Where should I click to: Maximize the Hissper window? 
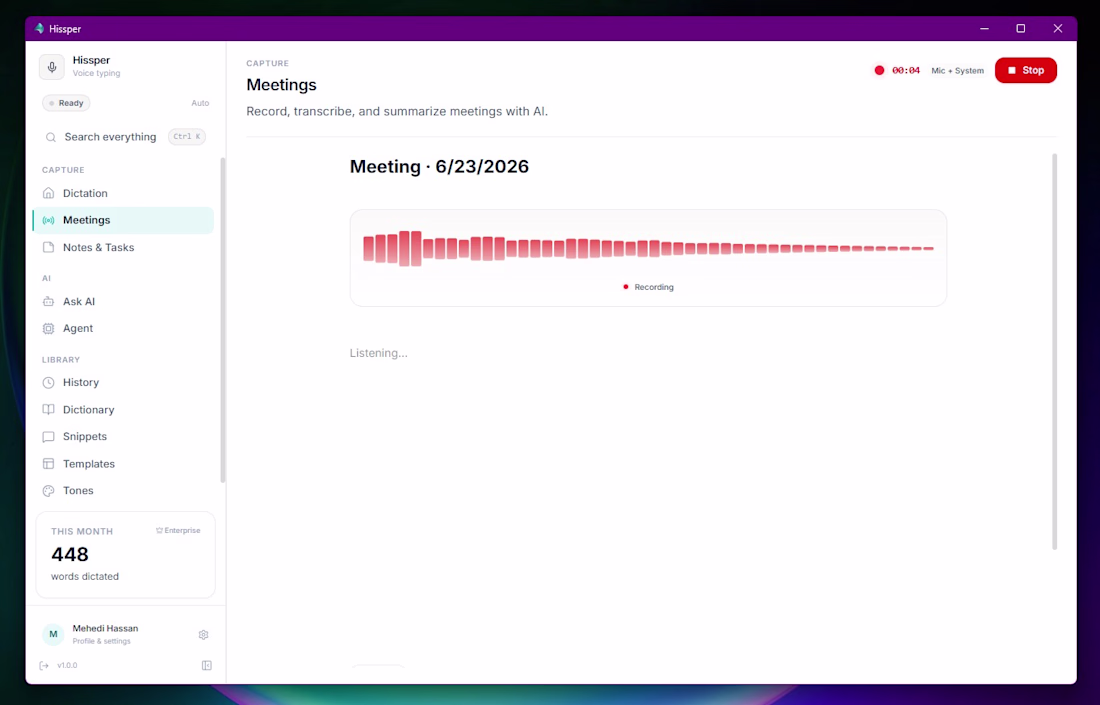(1021, 29)
